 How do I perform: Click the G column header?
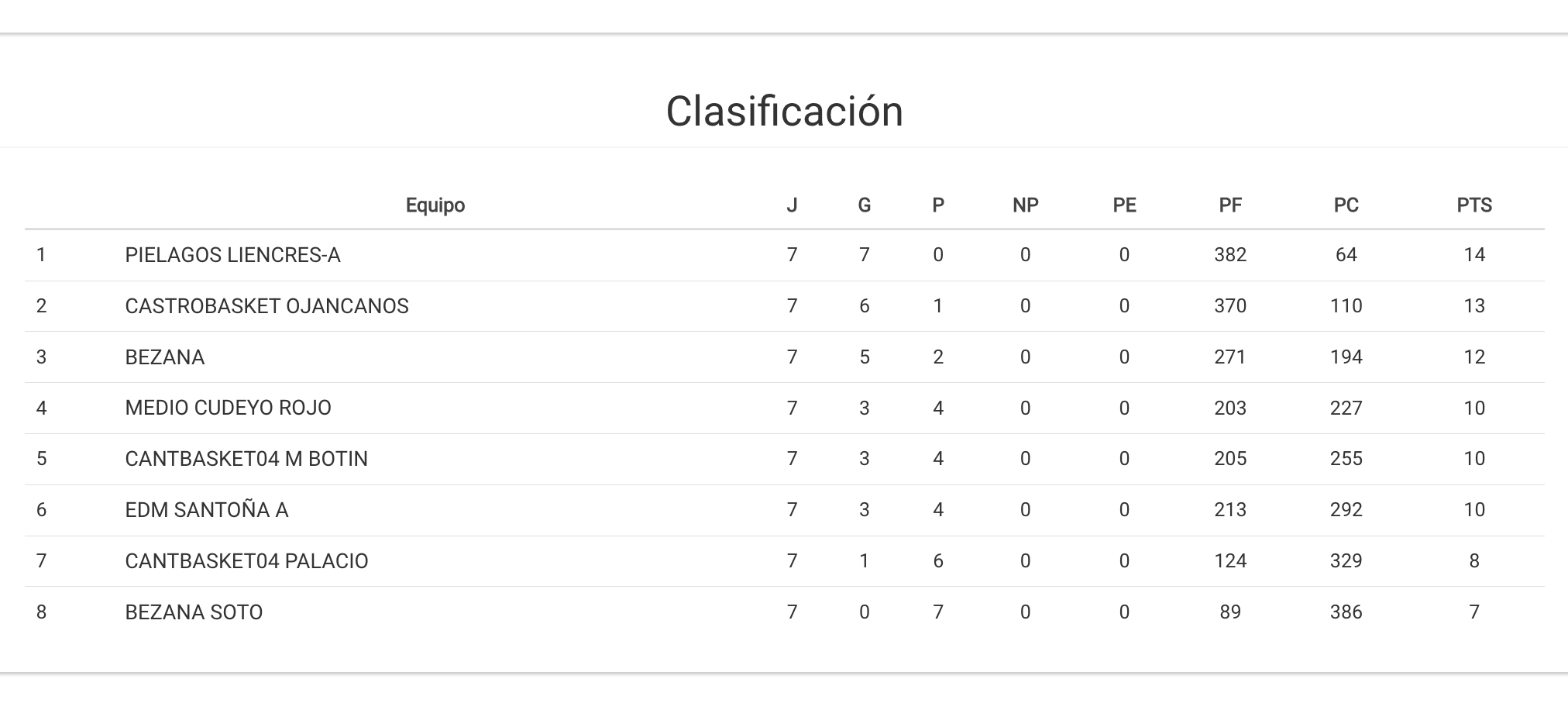[864, 205]
